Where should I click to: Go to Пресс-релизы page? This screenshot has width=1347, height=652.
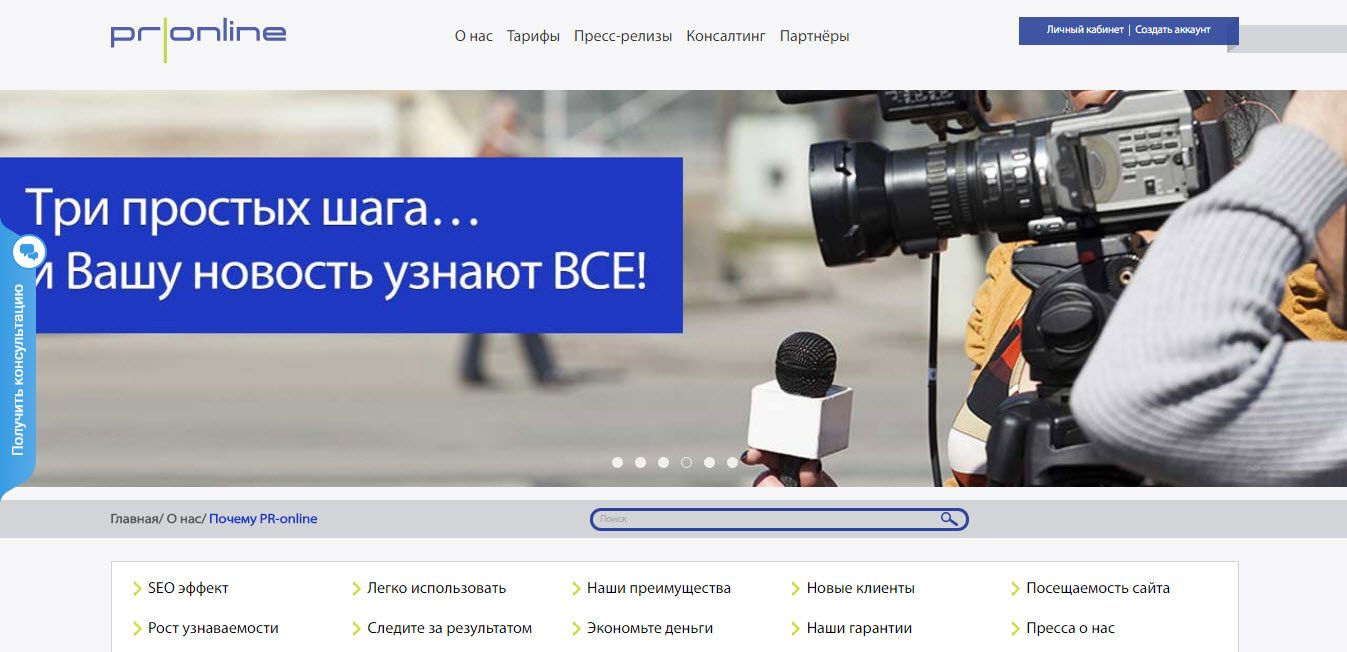point(623,36)
